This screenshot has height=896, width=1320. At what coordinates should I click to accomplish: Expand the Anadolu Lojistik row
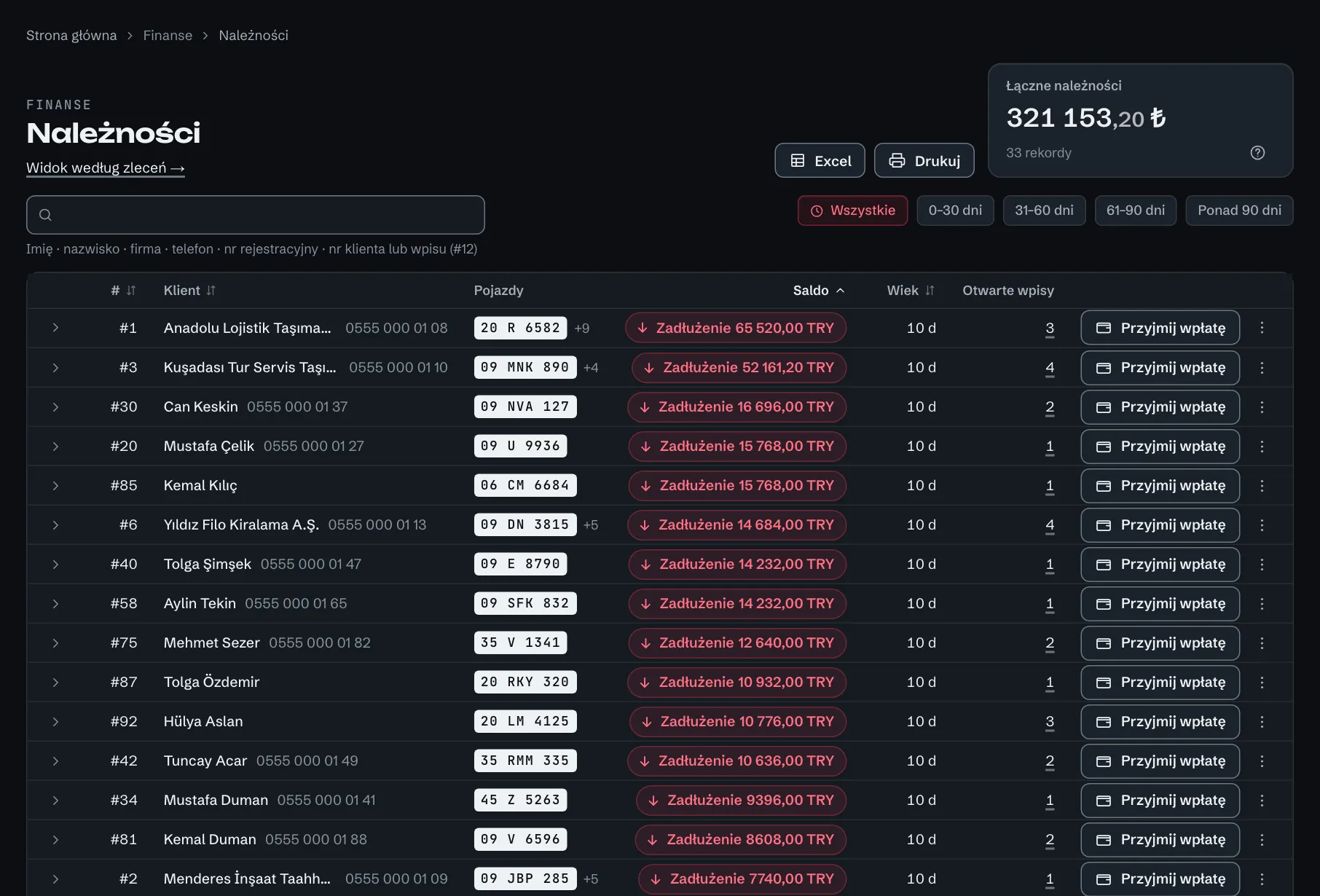tap(55, 328)
